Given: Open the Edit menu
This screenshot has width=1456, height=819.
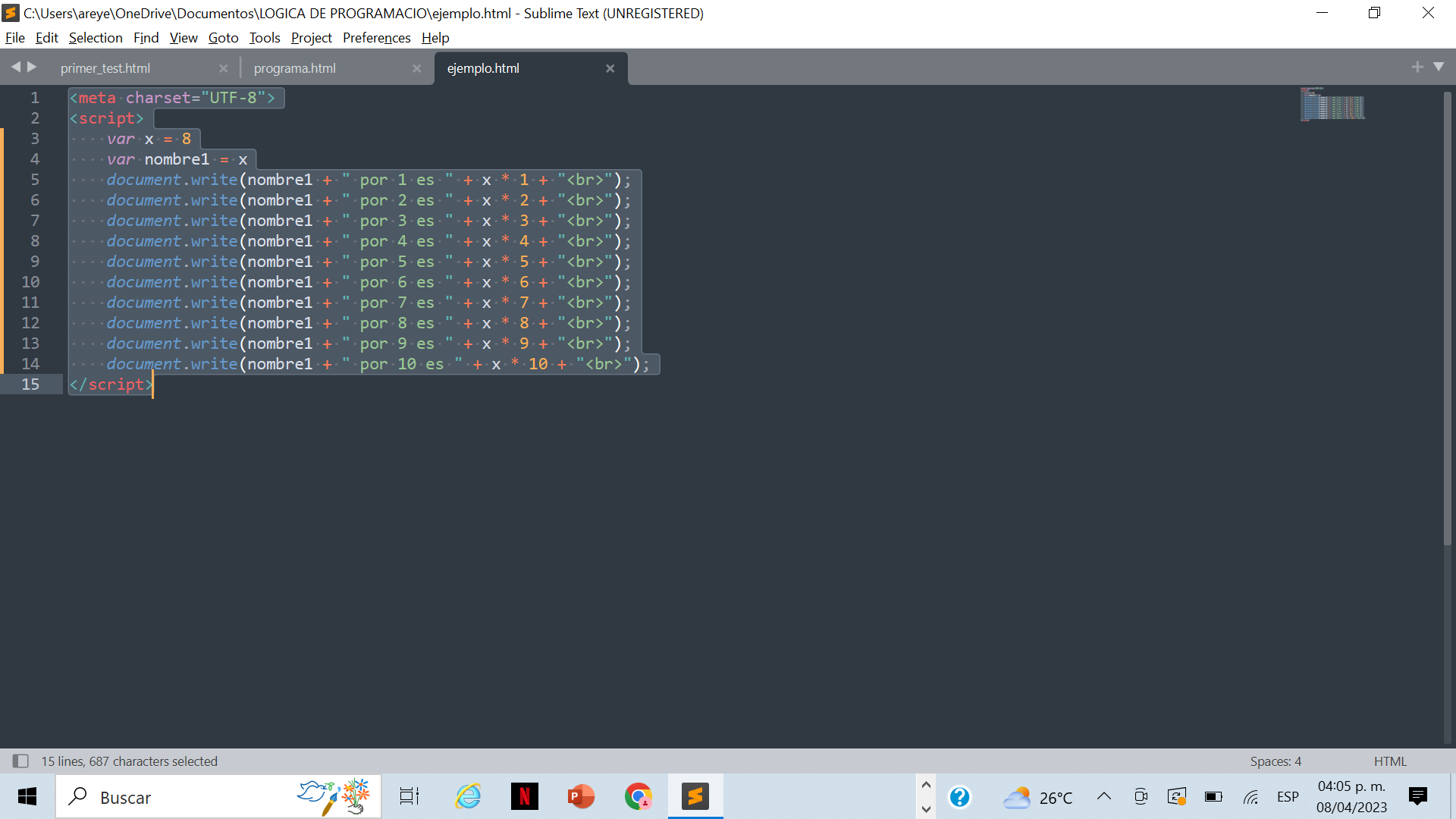Looking at the screenshot, I should (x=47, y=38).
